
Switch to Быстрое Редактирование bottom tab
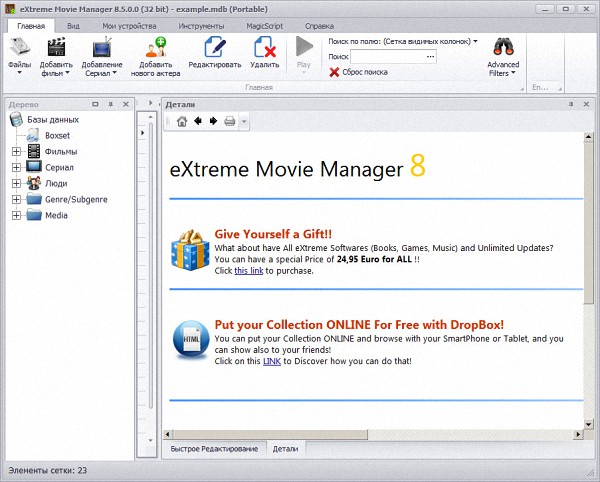coord(214,449)
